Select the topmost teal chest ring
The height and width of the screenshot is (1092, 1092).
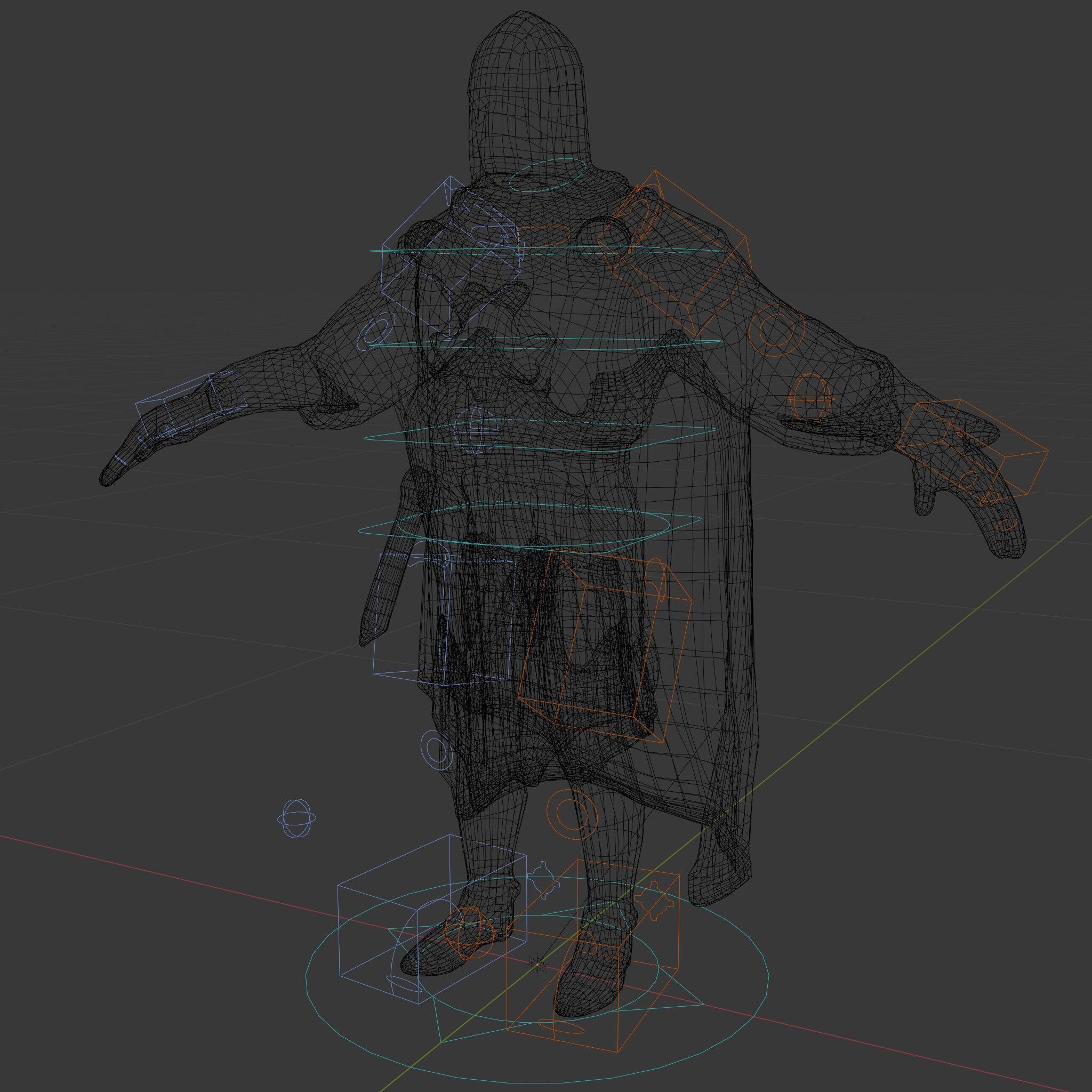(547, 250)
